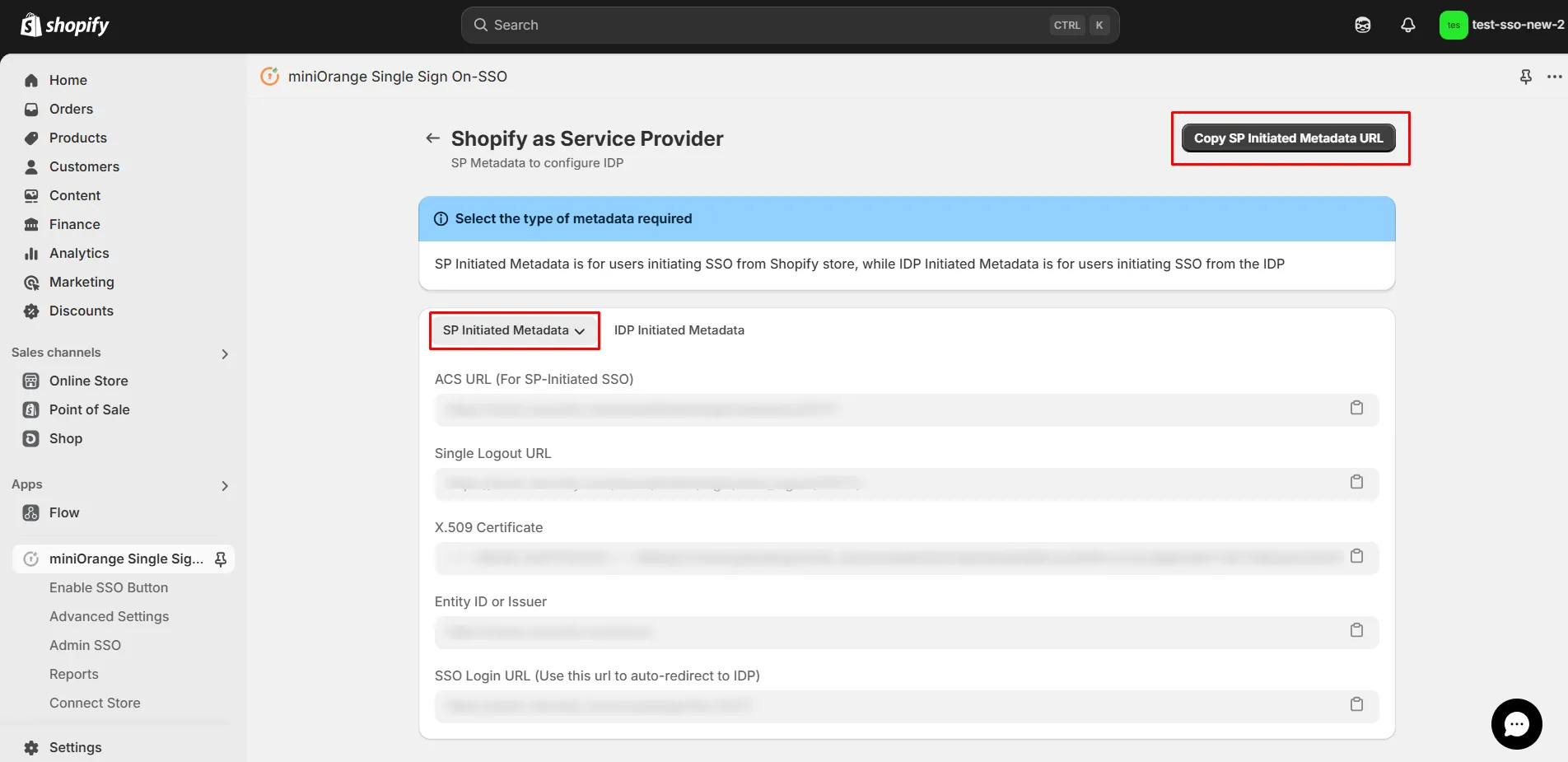1568x762 pixels.
Task: Go back using the left arrow
Action: [x=432, y=138]
